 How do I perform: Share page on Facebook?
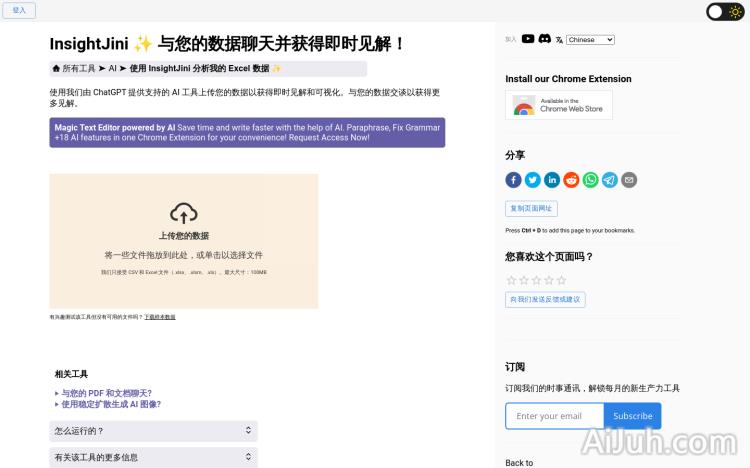pos(513,180)
